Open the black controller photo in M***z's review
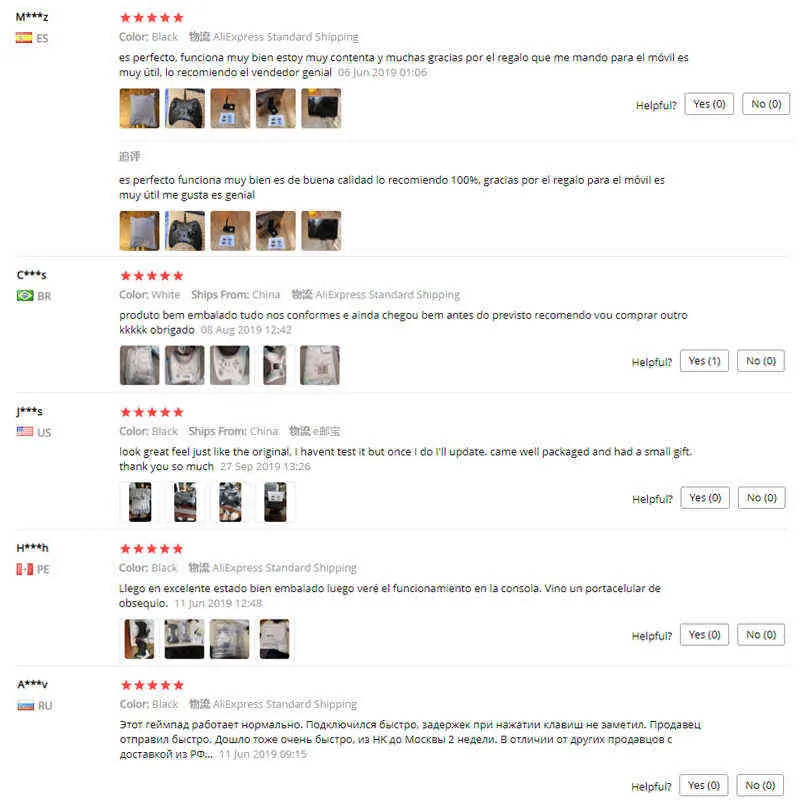 pyautogui.click(x=185, y=108)
